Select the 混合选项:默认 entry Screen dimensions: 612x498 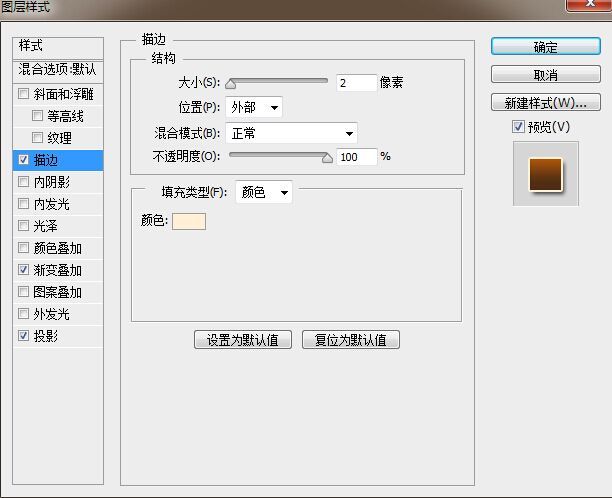(58, 71)
